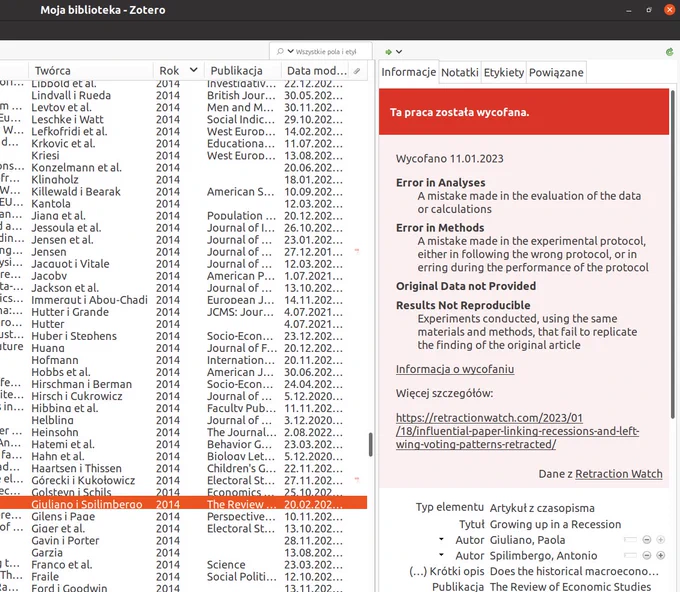Click the green sync icon
680x592 pixels.
click(670, 52)
